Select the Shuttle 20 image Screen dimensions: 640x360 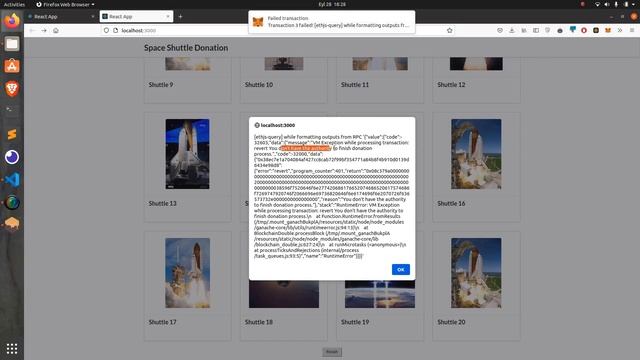coord(476,273)
